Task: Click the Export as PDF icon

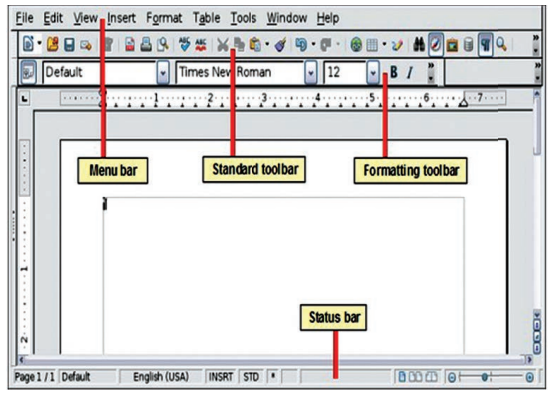Action: pos(130,45)
